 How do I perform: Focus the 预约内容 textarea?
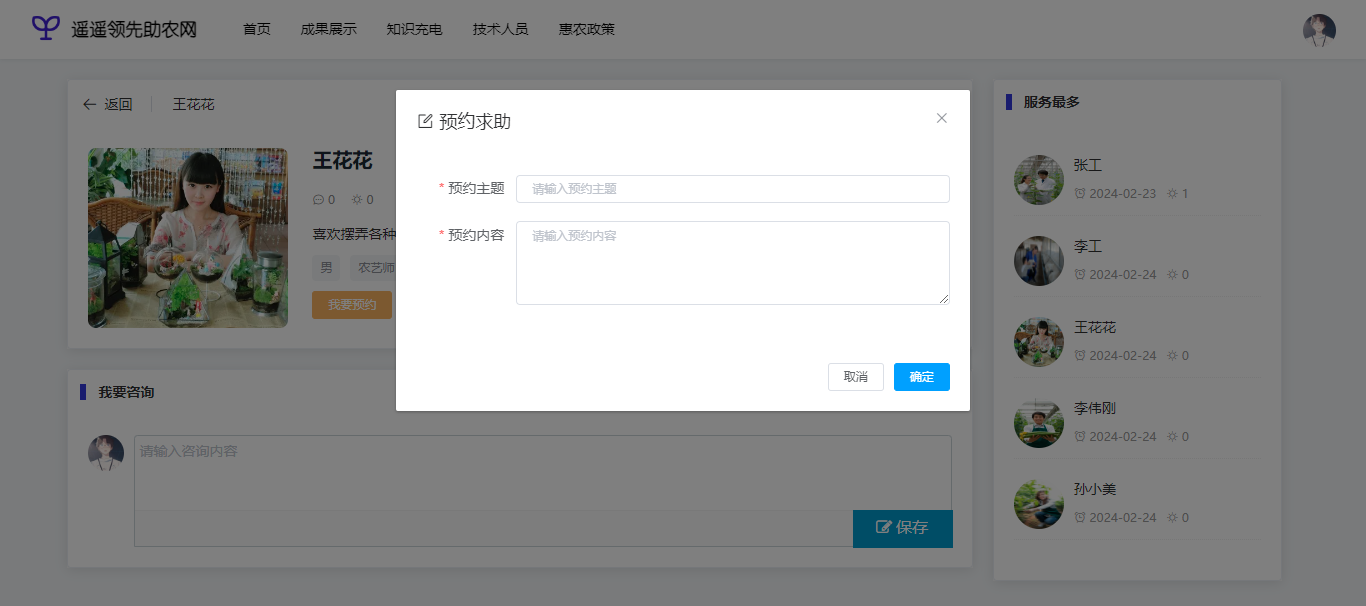click(x=733, y=263)
